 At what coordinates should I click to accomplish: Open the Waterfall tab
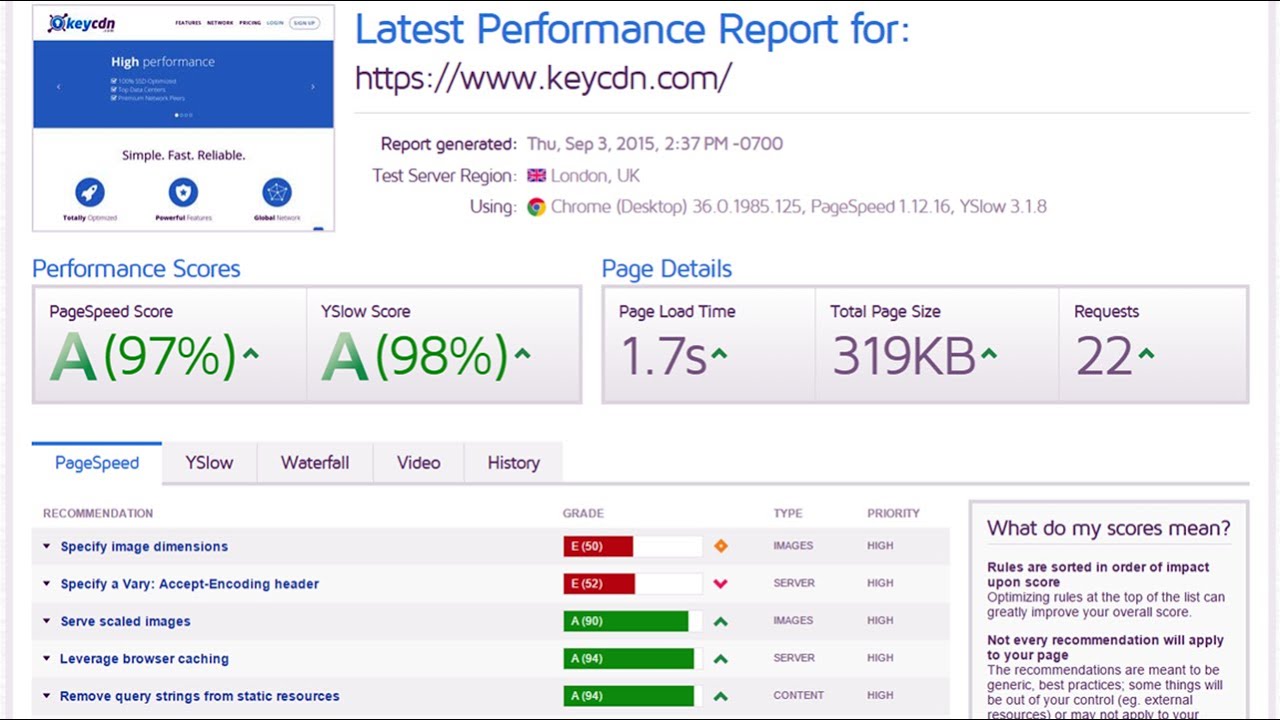pos(315,463)
